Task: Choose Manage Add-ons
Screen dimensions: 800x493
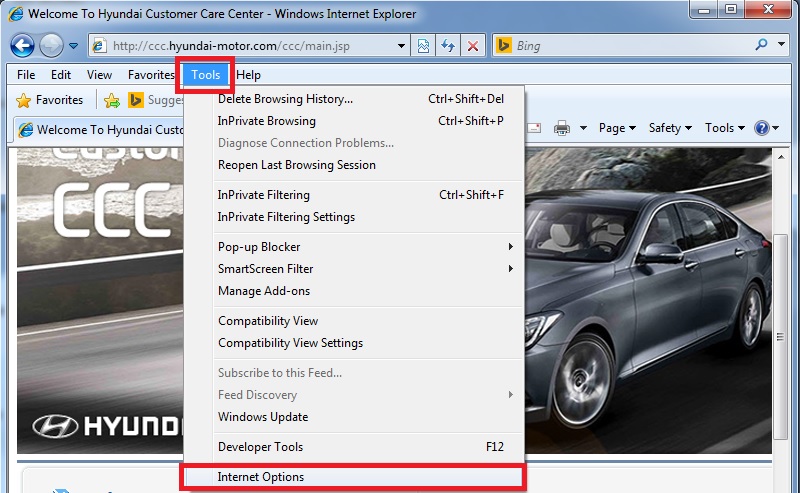Action: click(354, 291)
